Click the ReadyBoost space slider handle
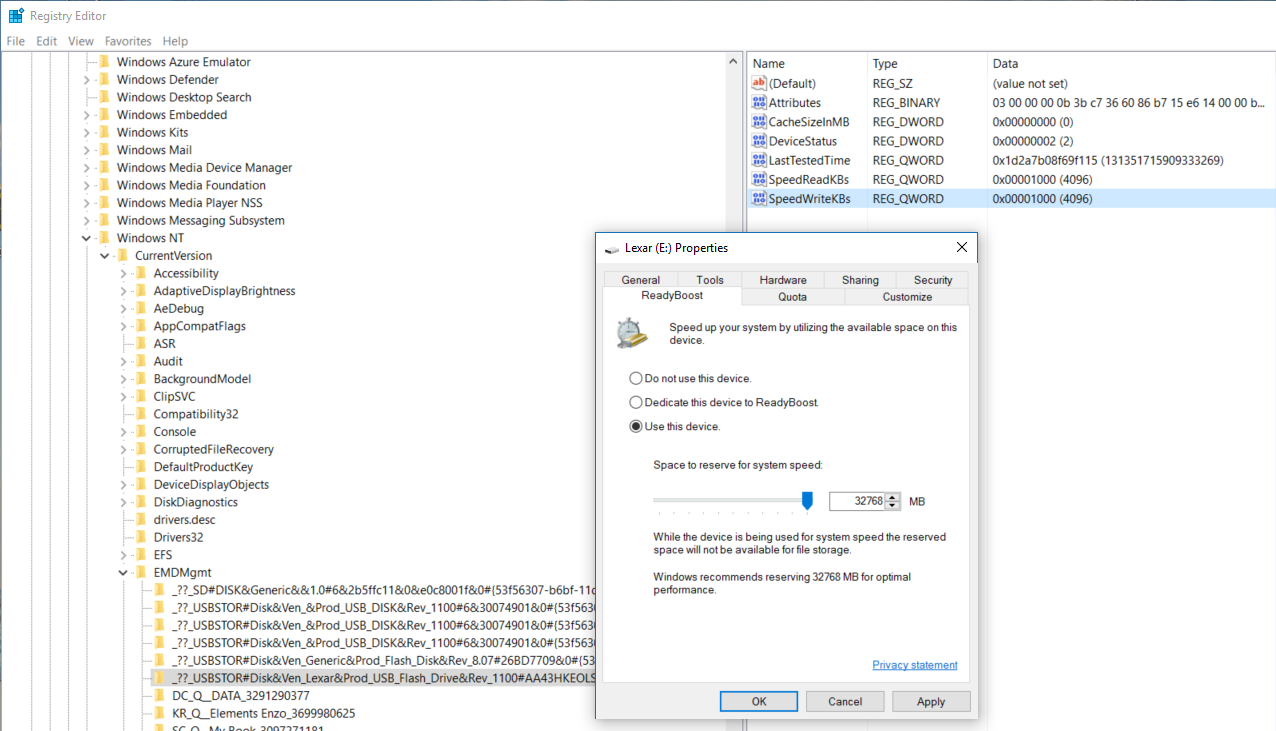Viewport: 1276px width, 731px height. click(807, 501)
